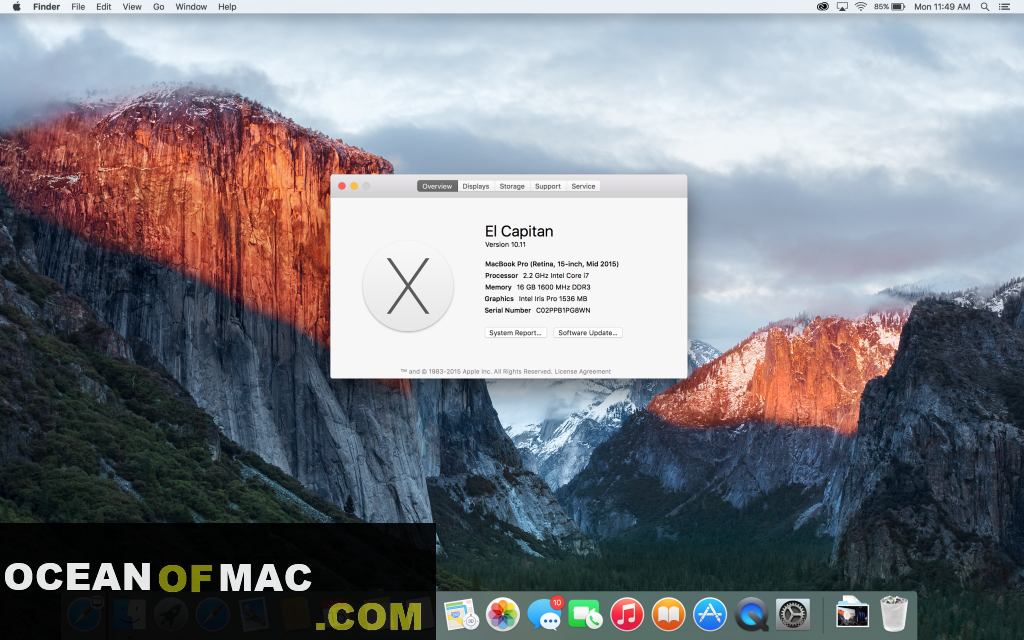Open the Edit menu
Viewport: 1024px width, 640px height.
104,7
